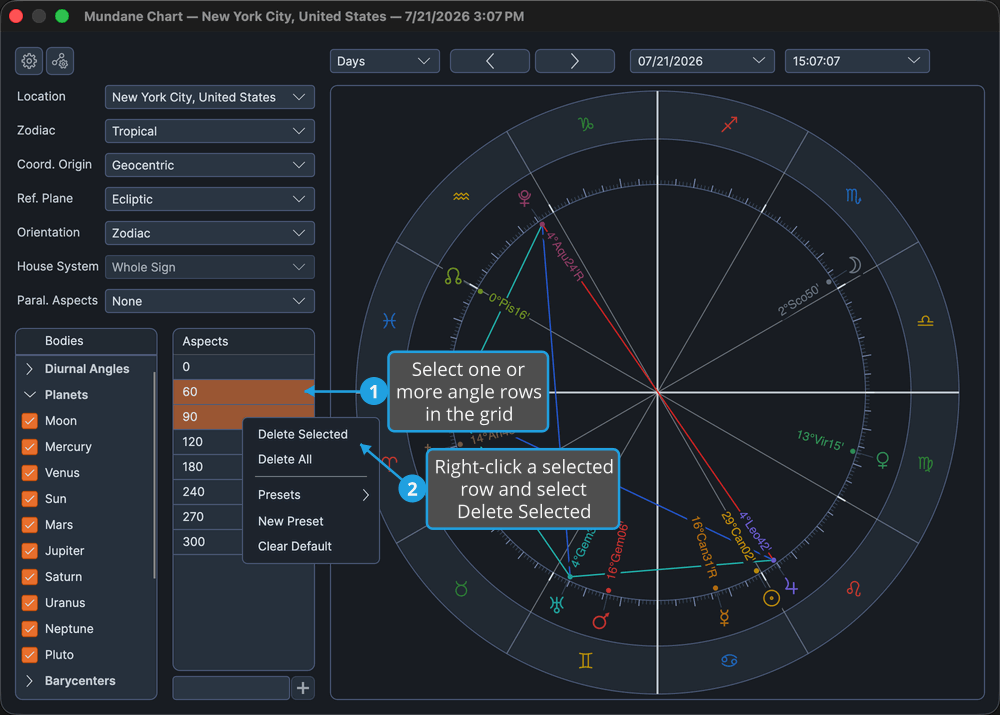Viewport: 1000px width, 715px height.
Task: Open the Location dropdown
Action: tap(210, 97)
